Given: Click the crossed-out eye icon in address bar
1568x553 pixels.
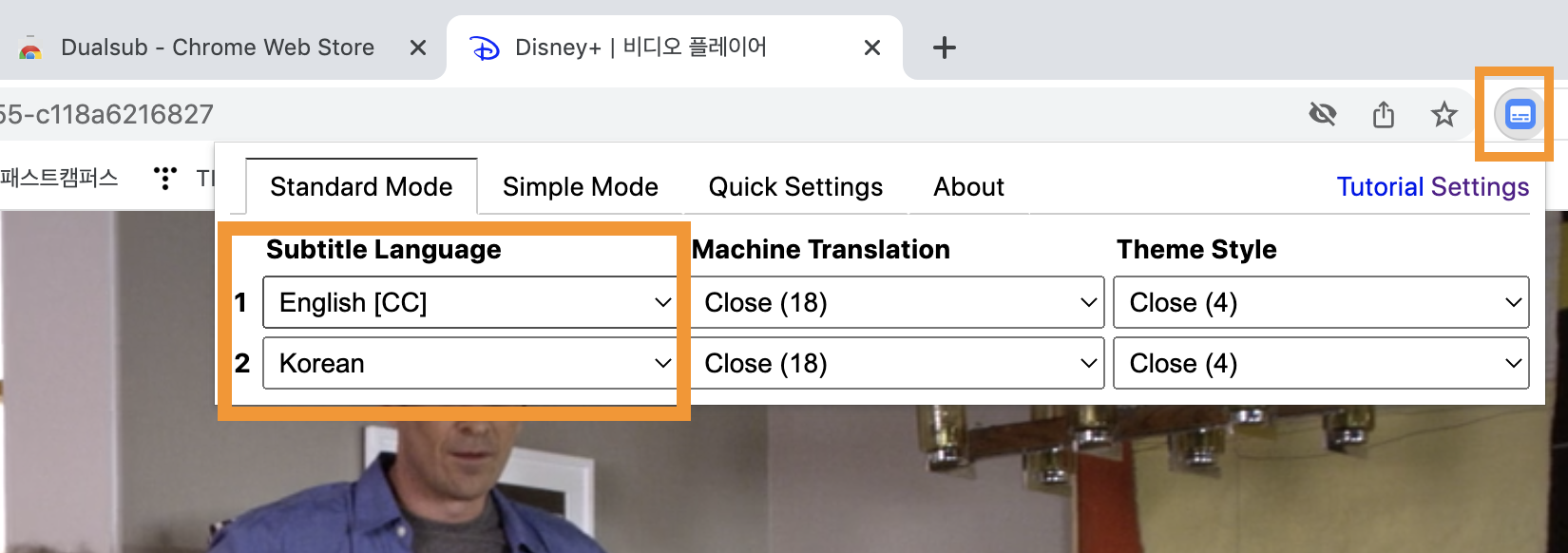Looking at the screenshot, I should pos(1322,115).
